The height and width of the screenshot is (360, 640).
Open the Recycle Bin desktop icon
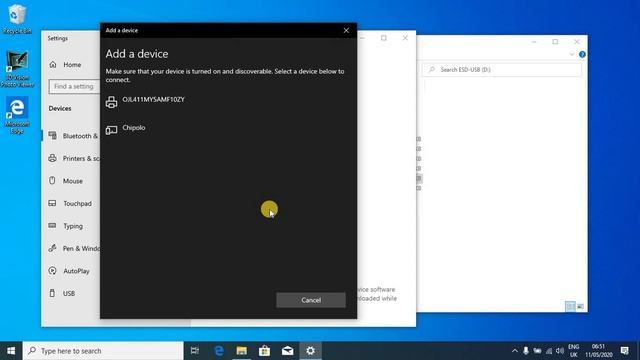[17, 19]
